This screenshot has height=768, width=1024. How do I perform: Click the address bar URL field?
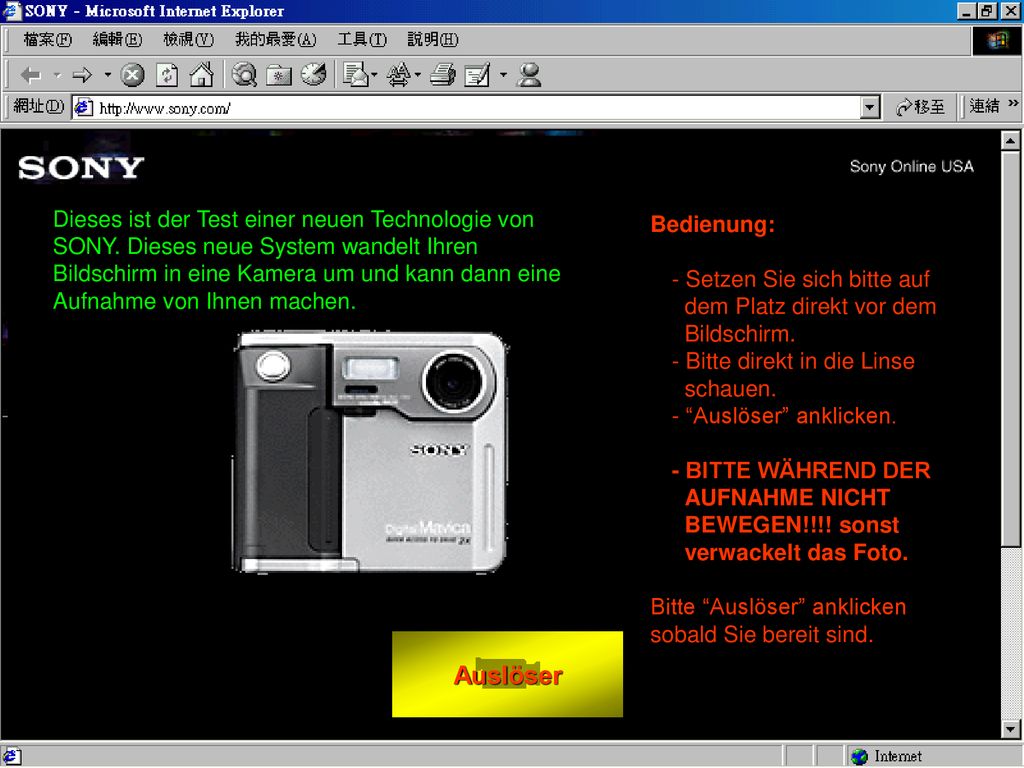(x=475, y=108)
